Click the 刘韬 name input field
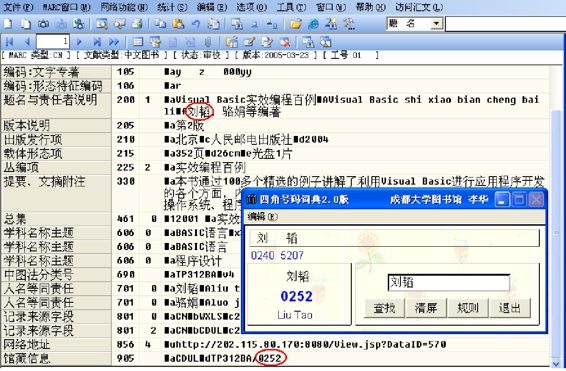 449,283
